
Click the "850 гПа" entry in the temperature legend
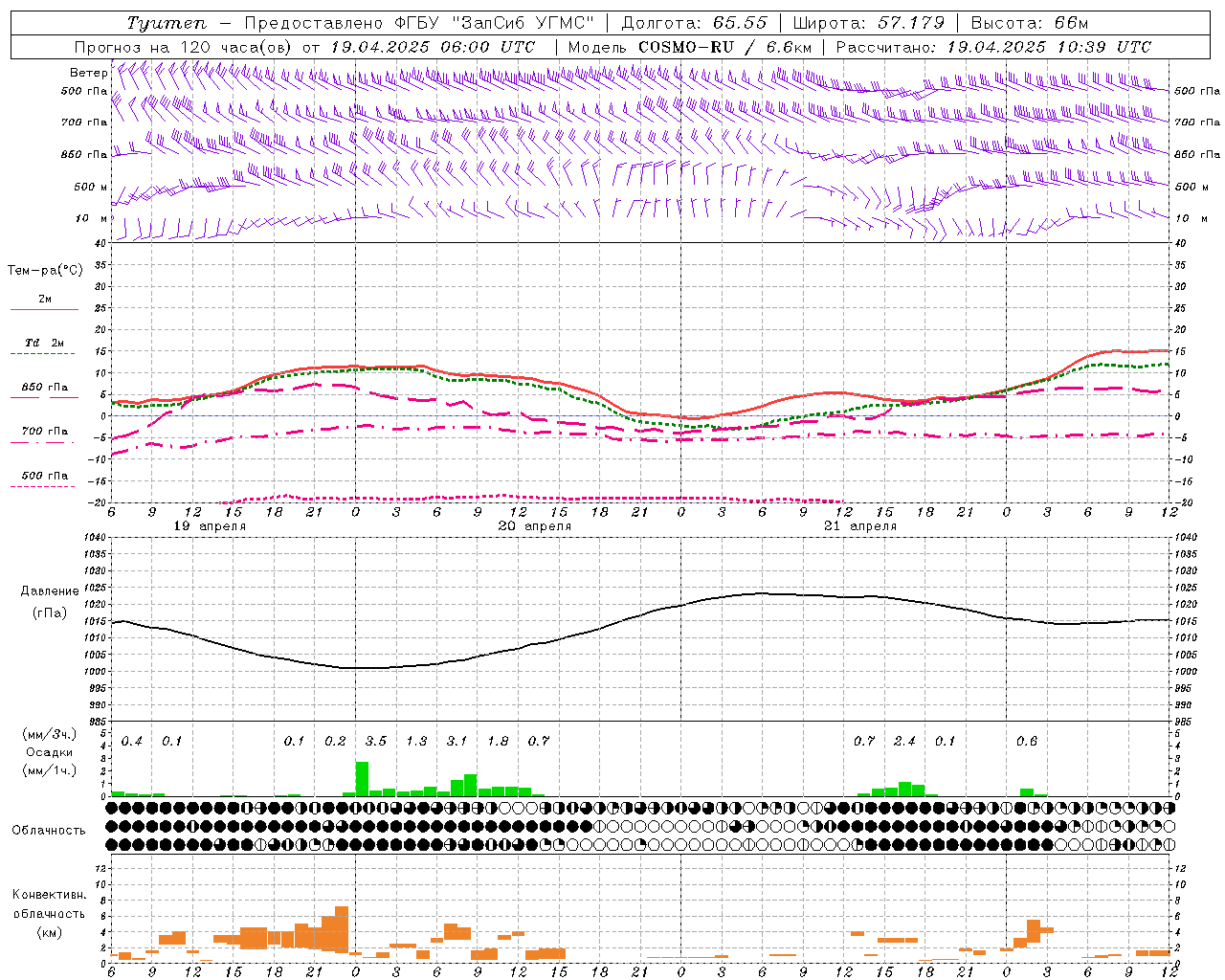pyautogui.click(x=45, y=388)
